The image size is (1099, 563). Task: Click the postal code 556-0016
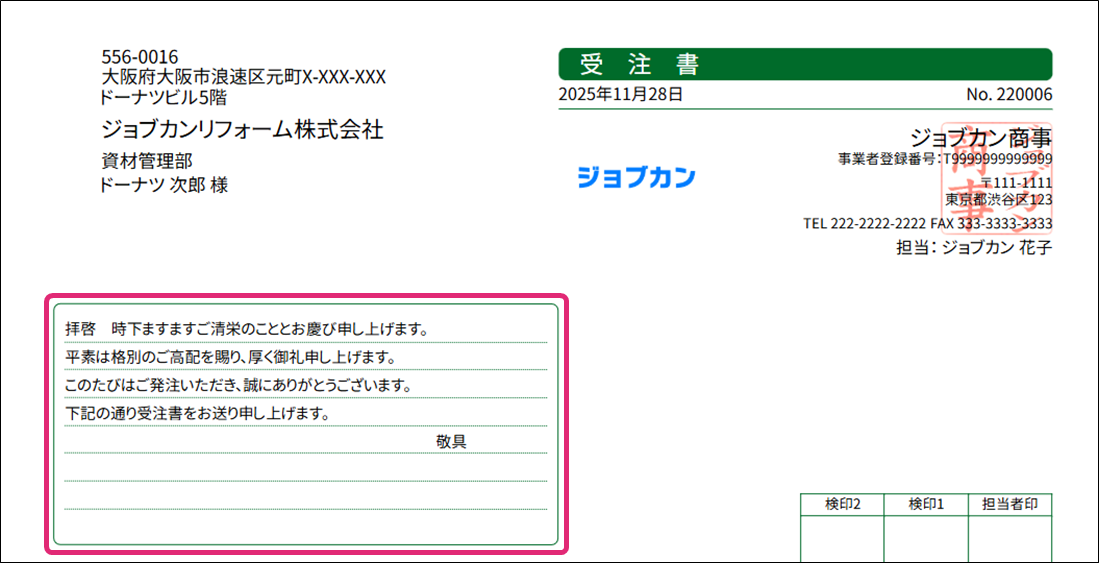click(x=140, y=57)
